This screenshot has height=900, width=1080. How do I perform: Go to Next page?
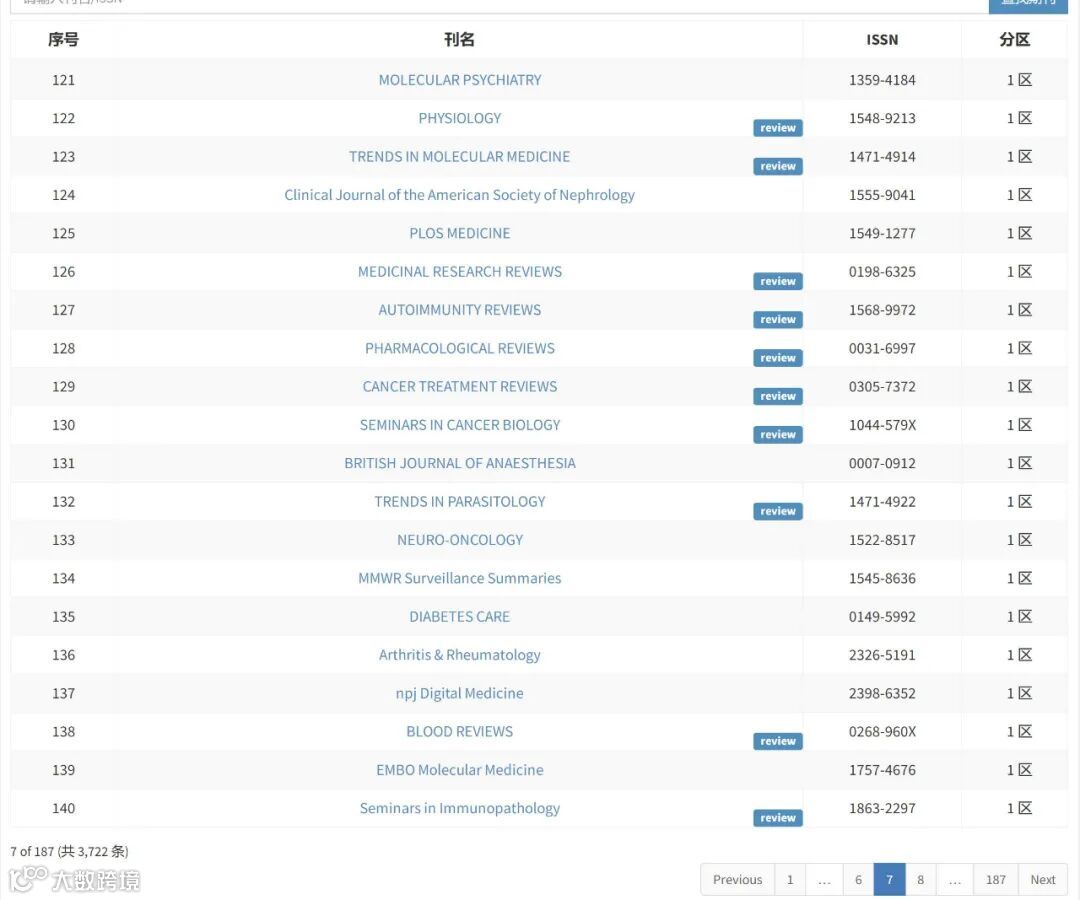pos(1043,879)
